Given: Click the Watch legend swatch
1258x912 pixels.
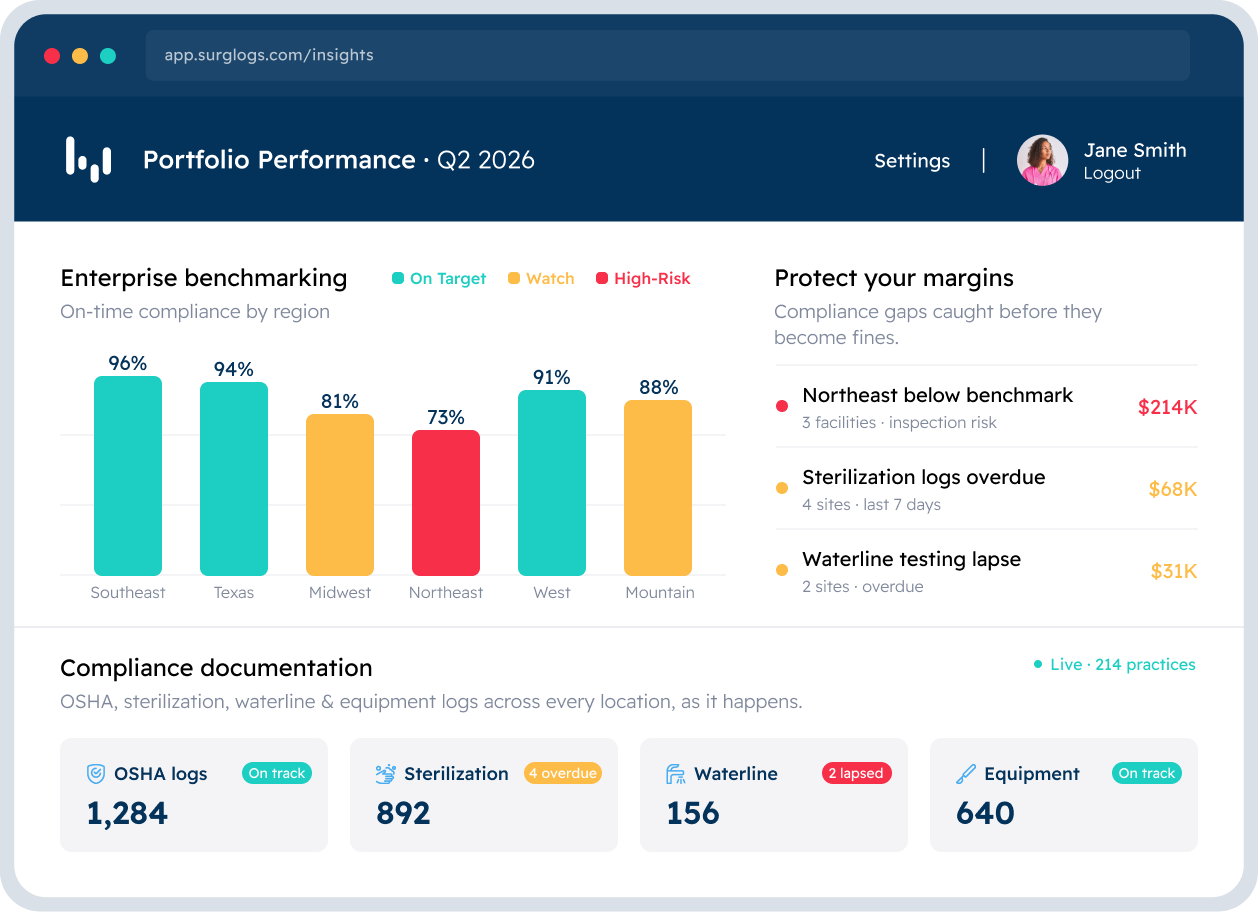Looking at the screenshot, I should (514, 279).
